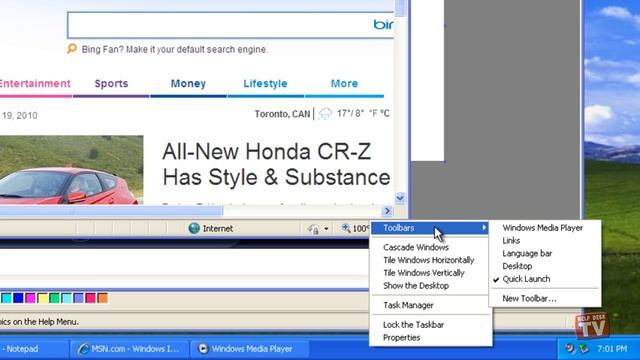Click the Paint status bar help text
The image size is (640, 360).
39,322
